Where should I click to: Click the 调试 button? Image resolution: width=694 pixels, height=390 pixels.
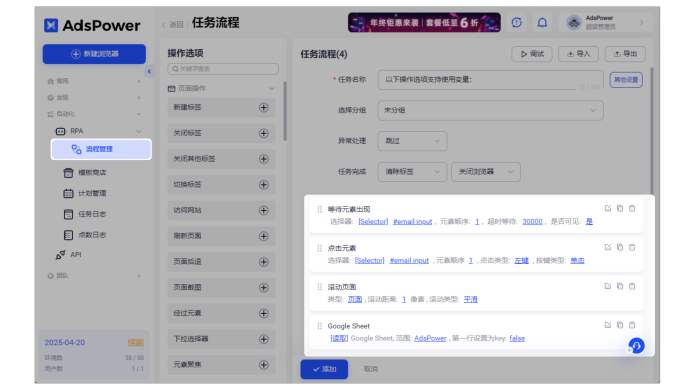(x=532, y=54)
